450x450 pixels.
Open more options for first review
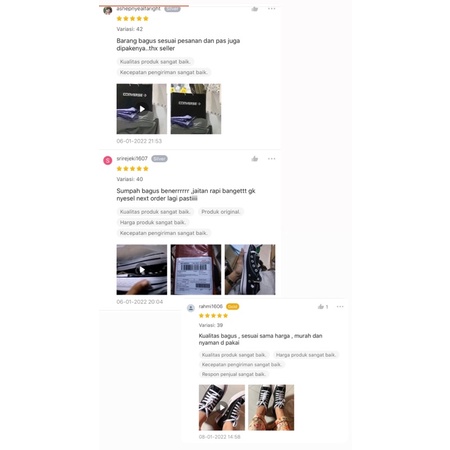pyautogui.click(x=272, y=9)
